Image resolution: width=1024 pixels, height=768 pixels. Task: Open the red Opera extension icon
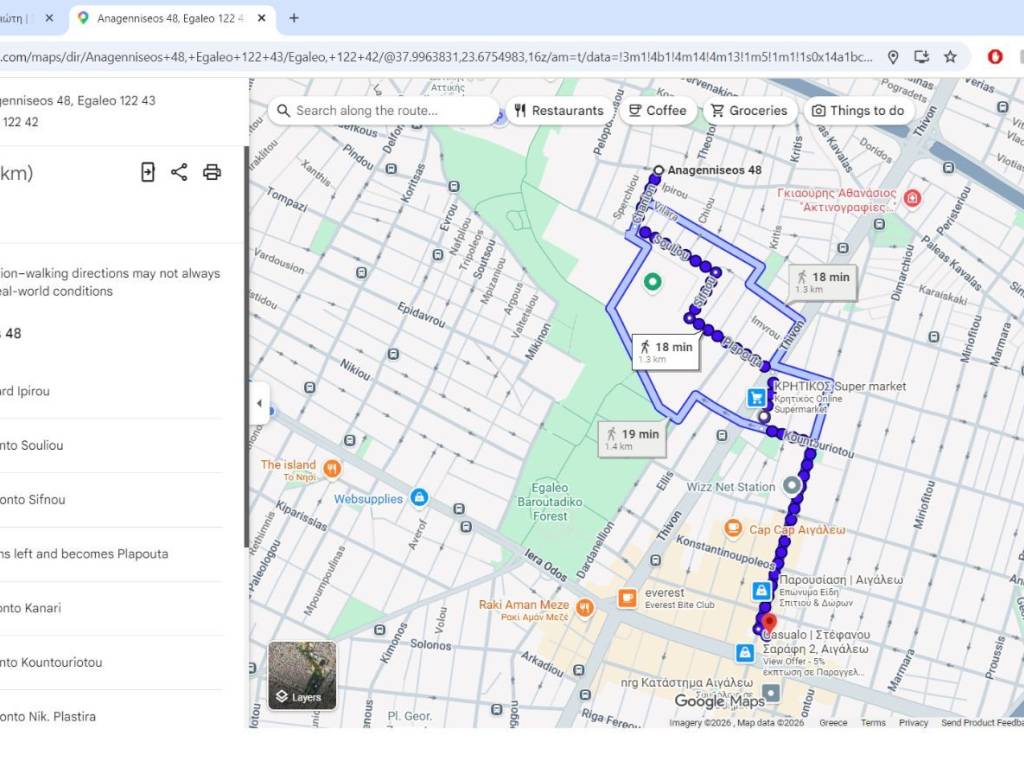point(995,57)
